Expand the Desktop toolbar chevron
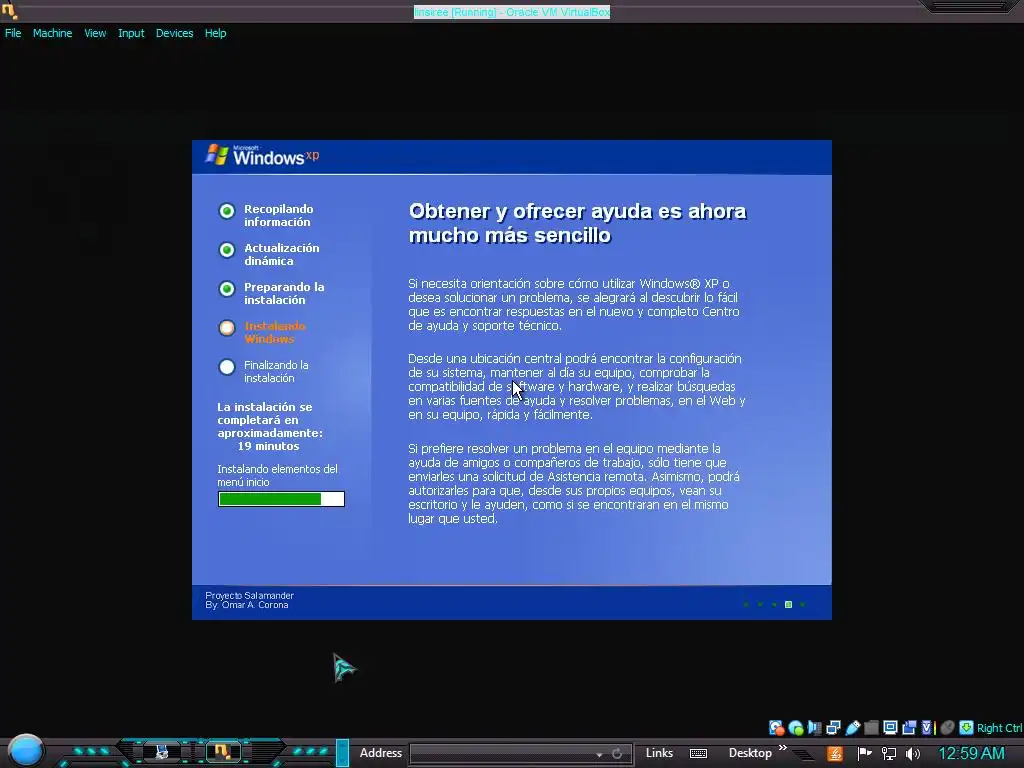Viewport: 1024px width, 768px height. [782, 748]
